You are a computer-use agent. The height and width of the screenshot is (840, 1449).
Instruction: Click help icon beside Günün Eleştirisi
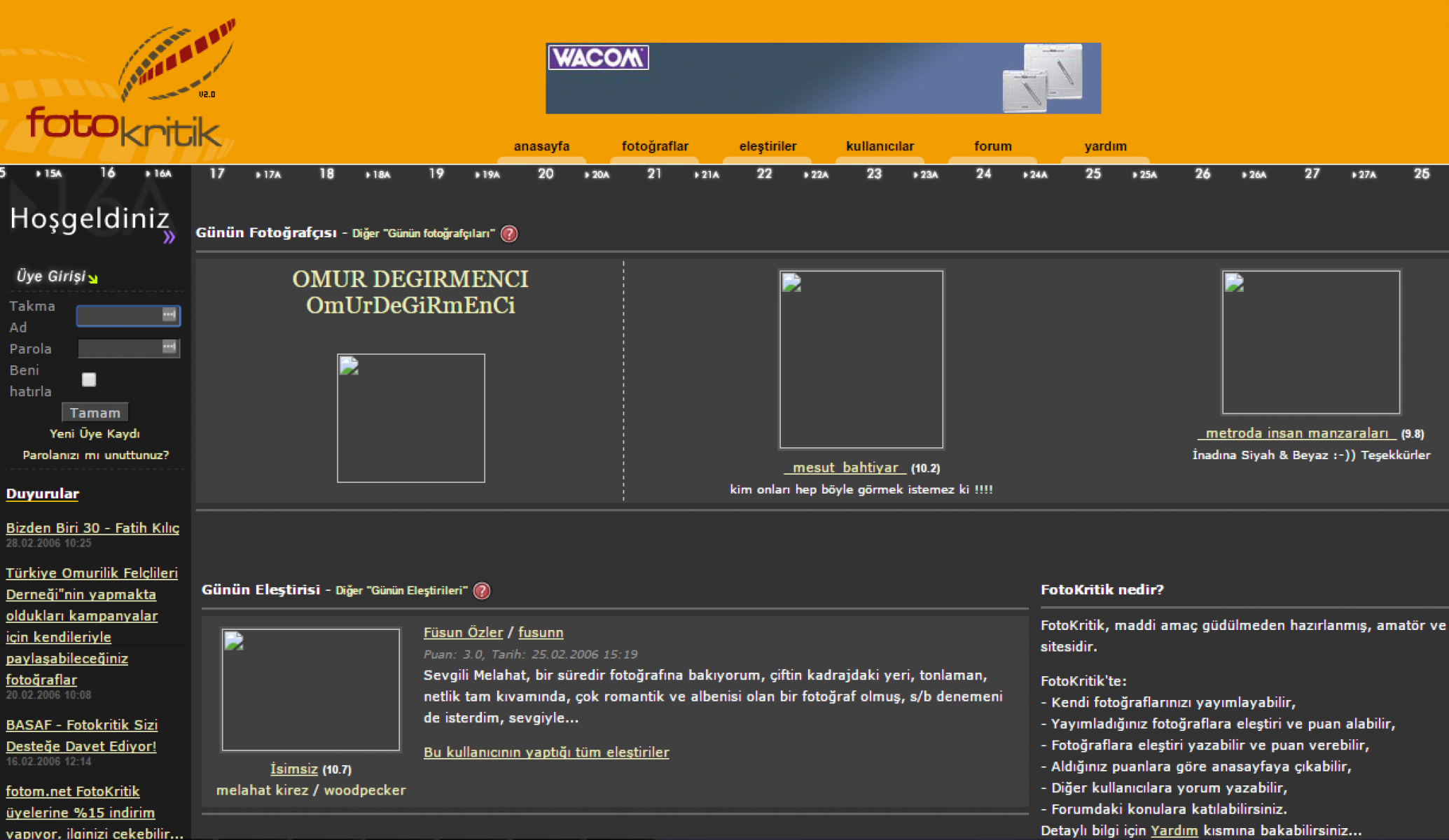point(482,591)
